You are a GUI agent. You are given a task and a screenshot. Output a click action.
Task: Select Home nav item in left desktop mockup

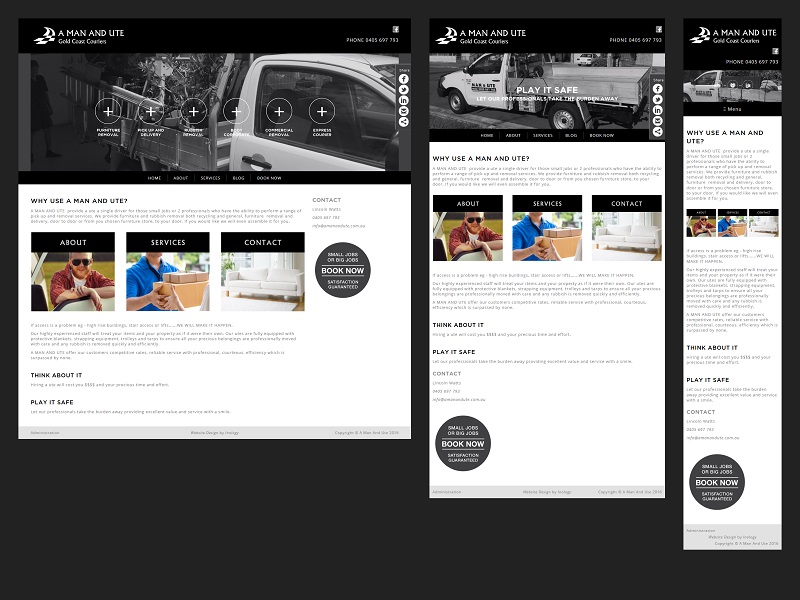(x=154, y=178)
